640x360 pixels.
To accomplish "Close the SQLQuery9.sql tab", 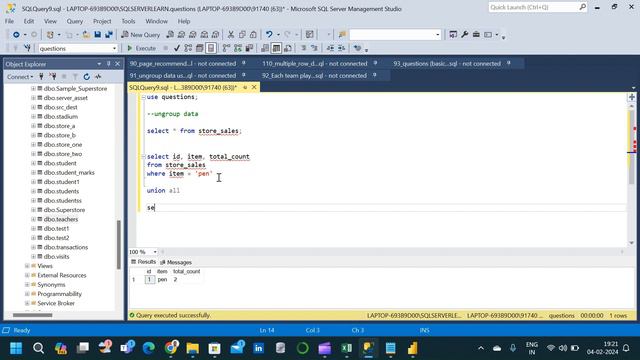I will coord(254,87).
